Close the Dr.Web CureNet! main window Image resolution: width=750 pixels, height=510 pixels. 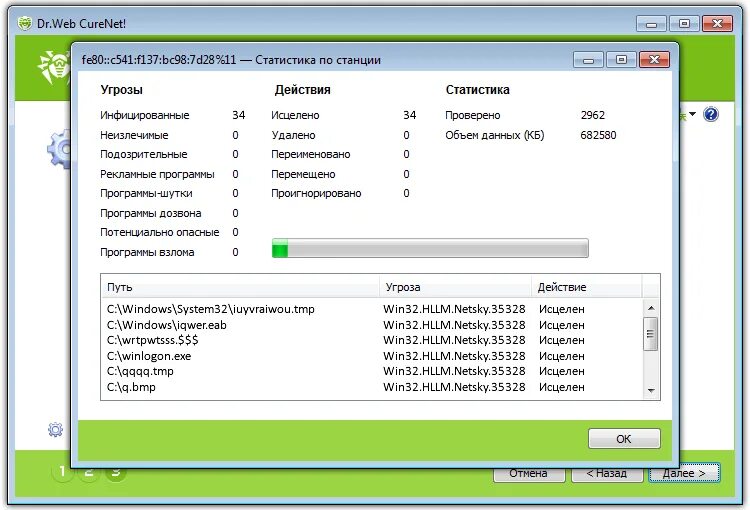717,23
